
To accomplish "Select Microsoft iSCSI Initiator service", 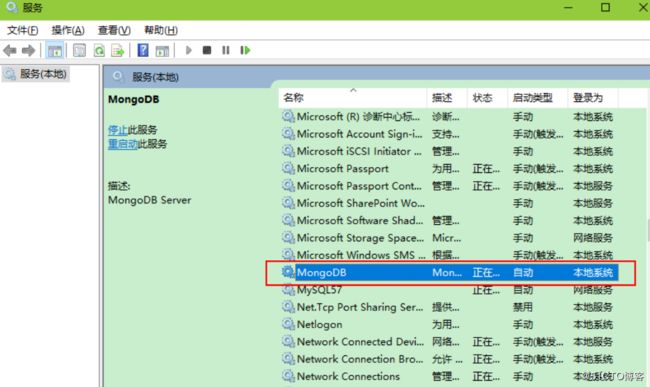I will [x=450, y=152].
